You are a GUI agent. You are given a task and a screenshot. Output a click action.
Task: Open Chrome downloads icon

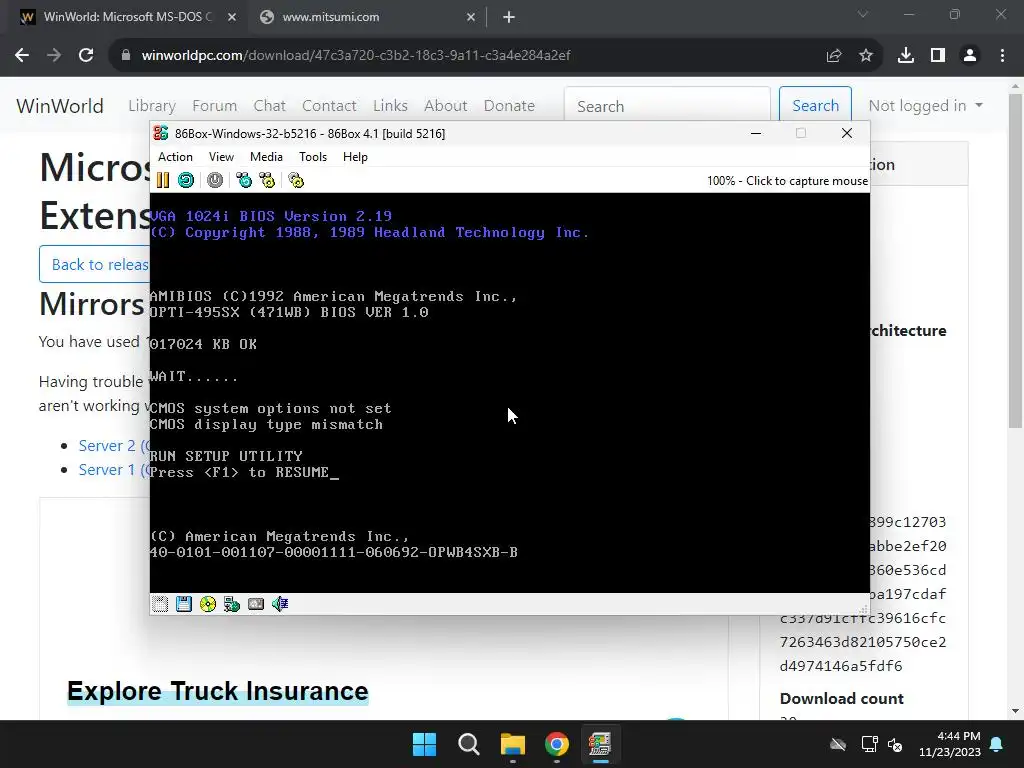pyautogui.click(x=905, y=56)
